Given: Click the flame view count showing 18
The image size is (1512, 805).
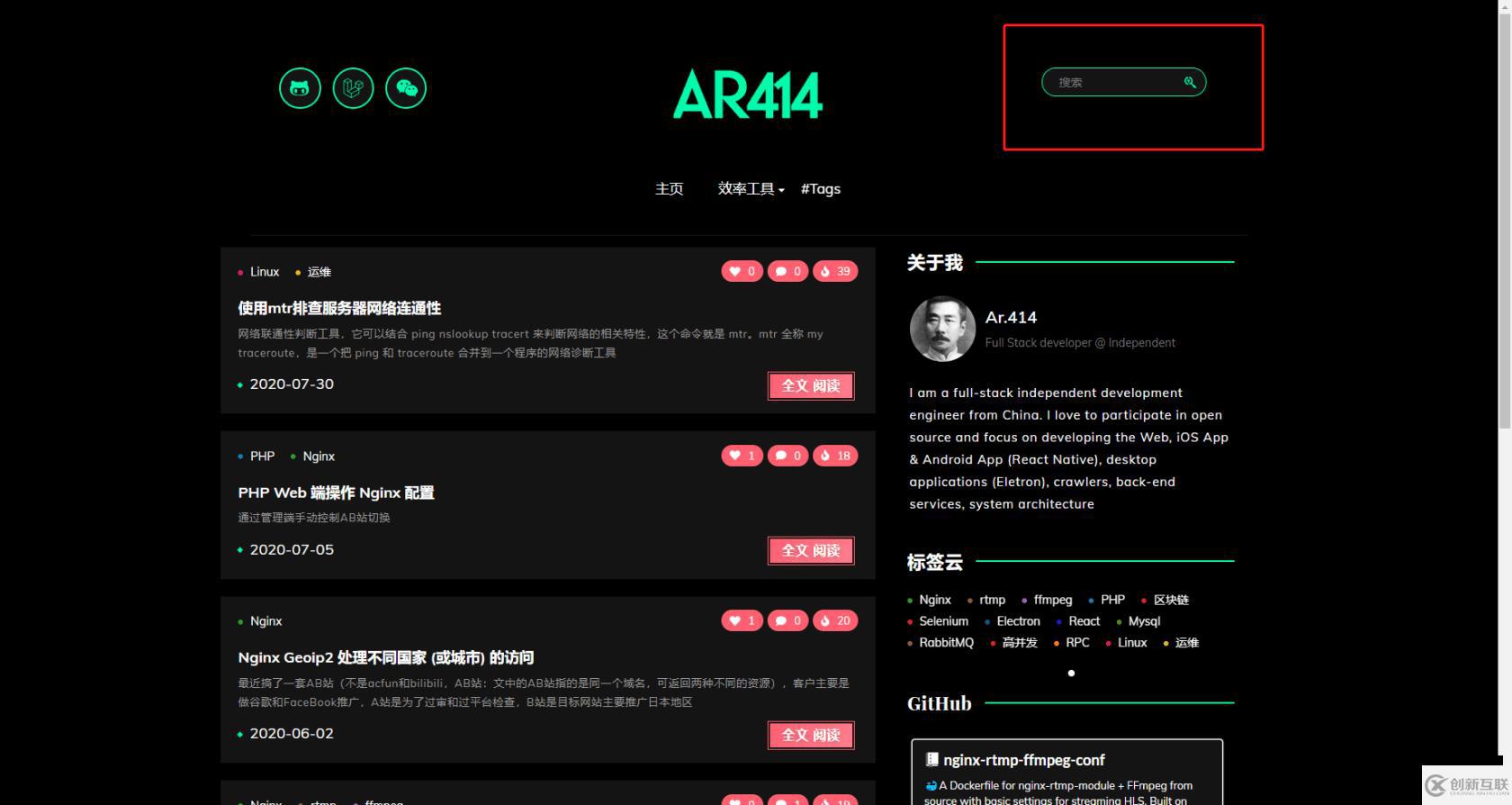Looking at the screenshot, I should click(x=835, y=456).
